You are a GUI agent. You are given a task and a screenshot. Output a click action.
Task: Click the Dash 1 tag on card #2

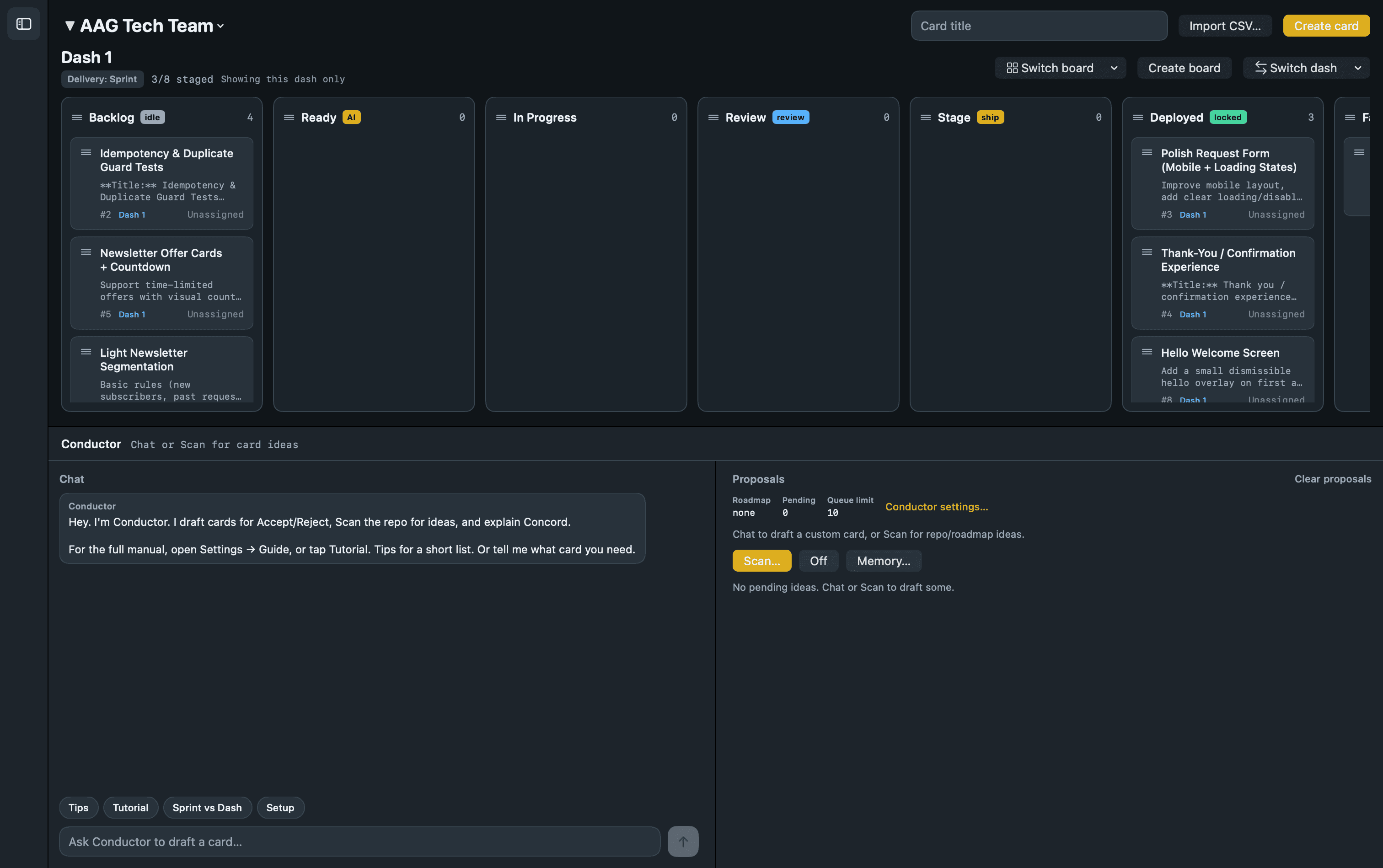pyautogui.click(x=132, y=214)
